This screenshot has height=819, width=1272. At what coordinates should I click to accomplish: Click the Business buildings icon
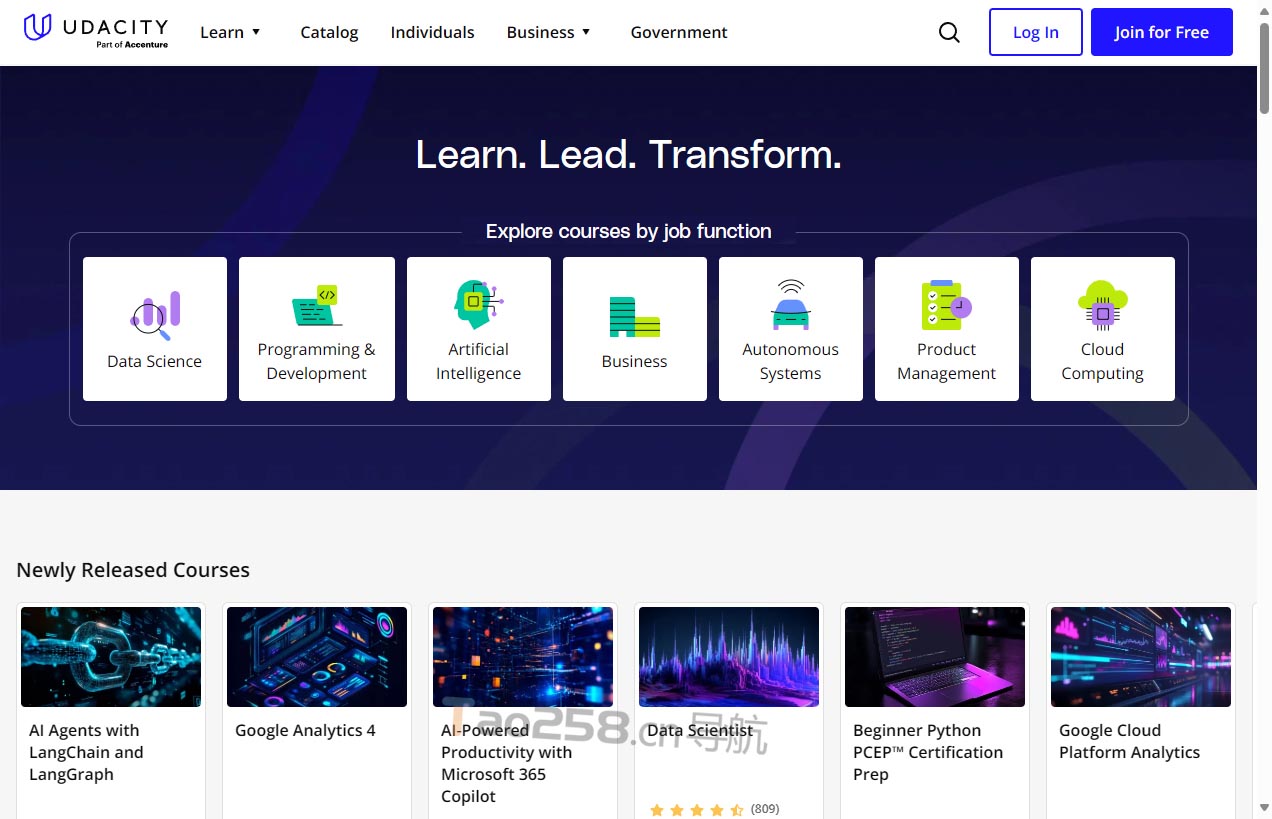635,316
